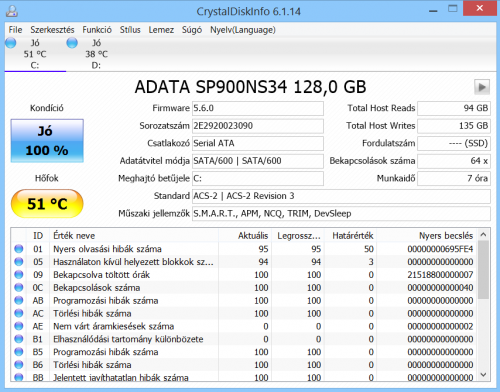500x392 pixels.
Task: Click the Érték neve column header
Action: 134,236
